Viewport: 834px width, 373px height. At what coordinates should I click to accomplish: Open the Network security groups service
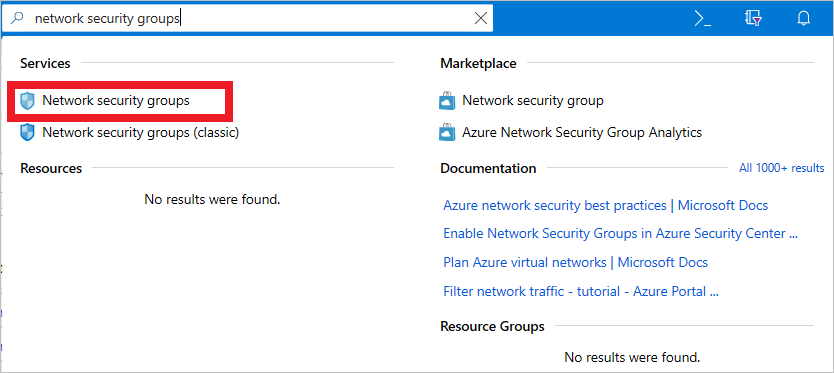(x=116, y=100)
